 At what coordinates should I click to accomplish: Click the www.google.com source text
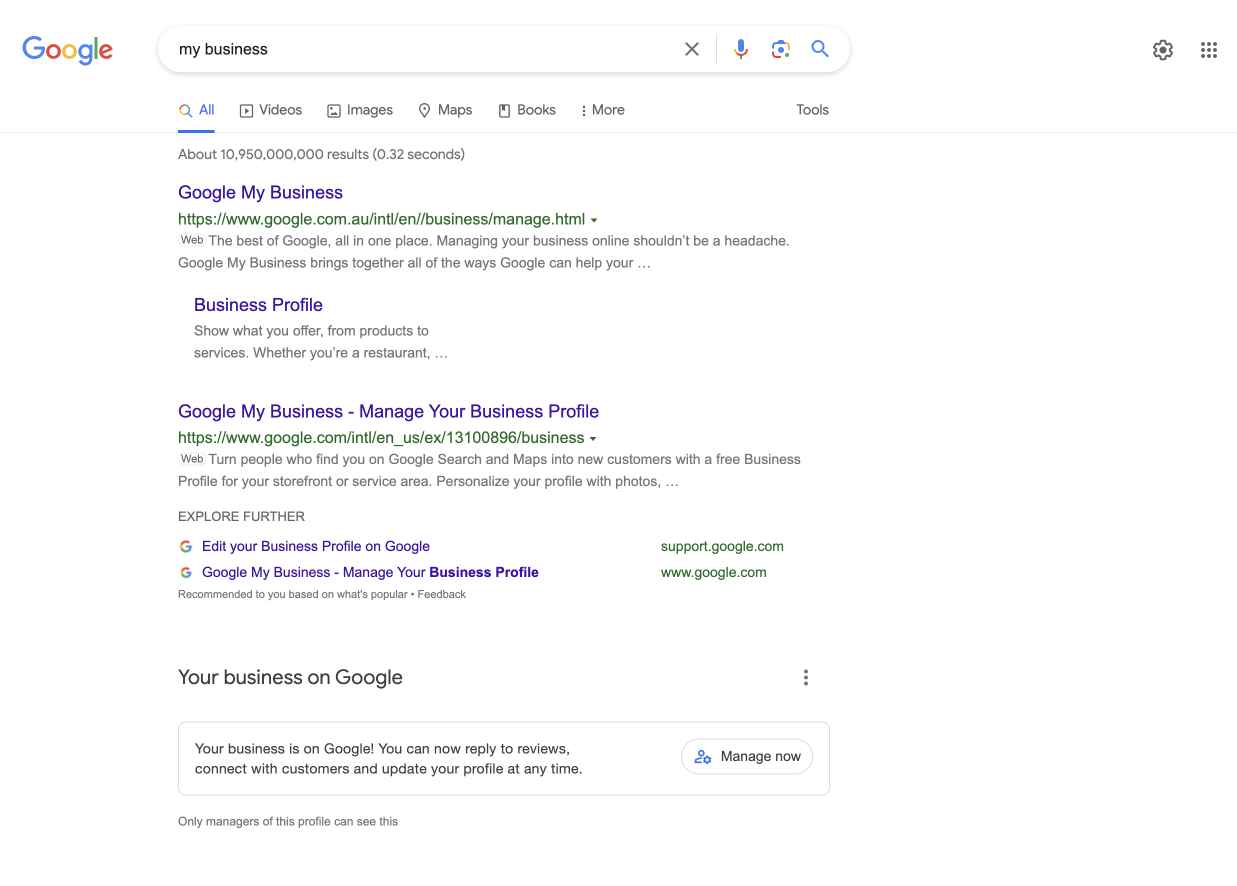tap(714, 573)
